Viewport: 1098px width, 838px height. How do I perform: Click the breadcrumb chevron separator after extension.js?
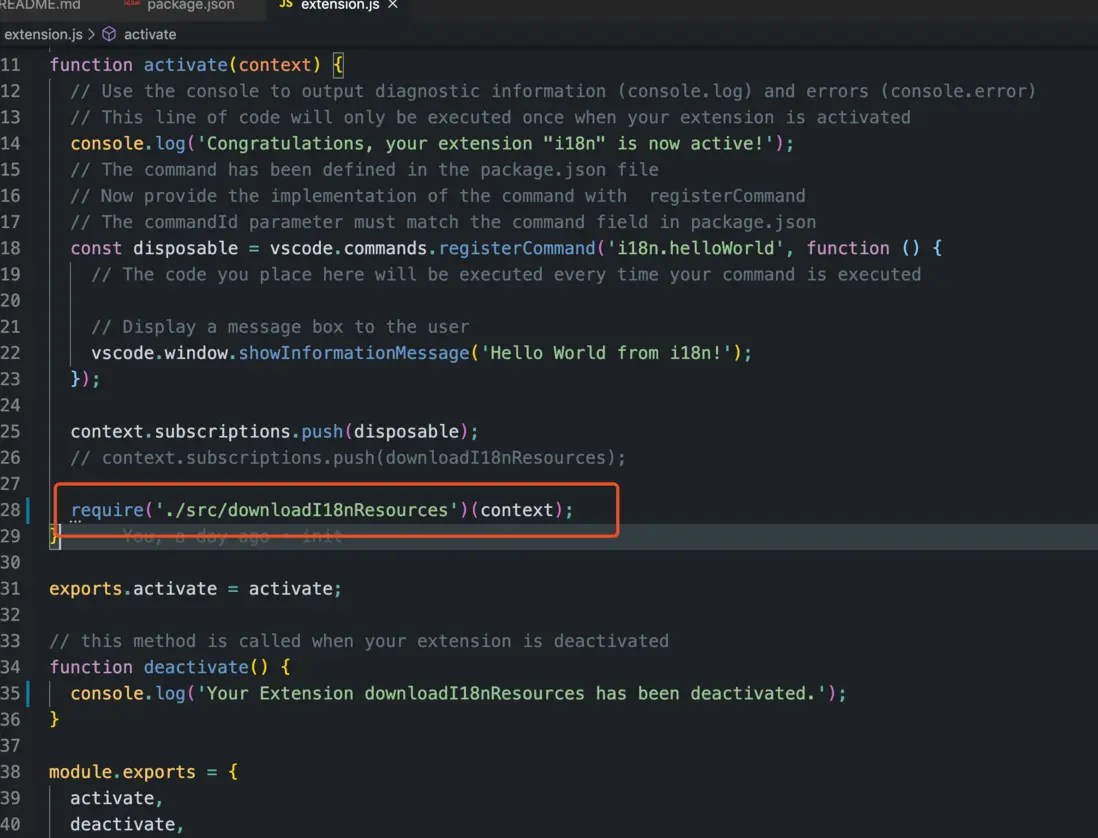tap(92, 34)
